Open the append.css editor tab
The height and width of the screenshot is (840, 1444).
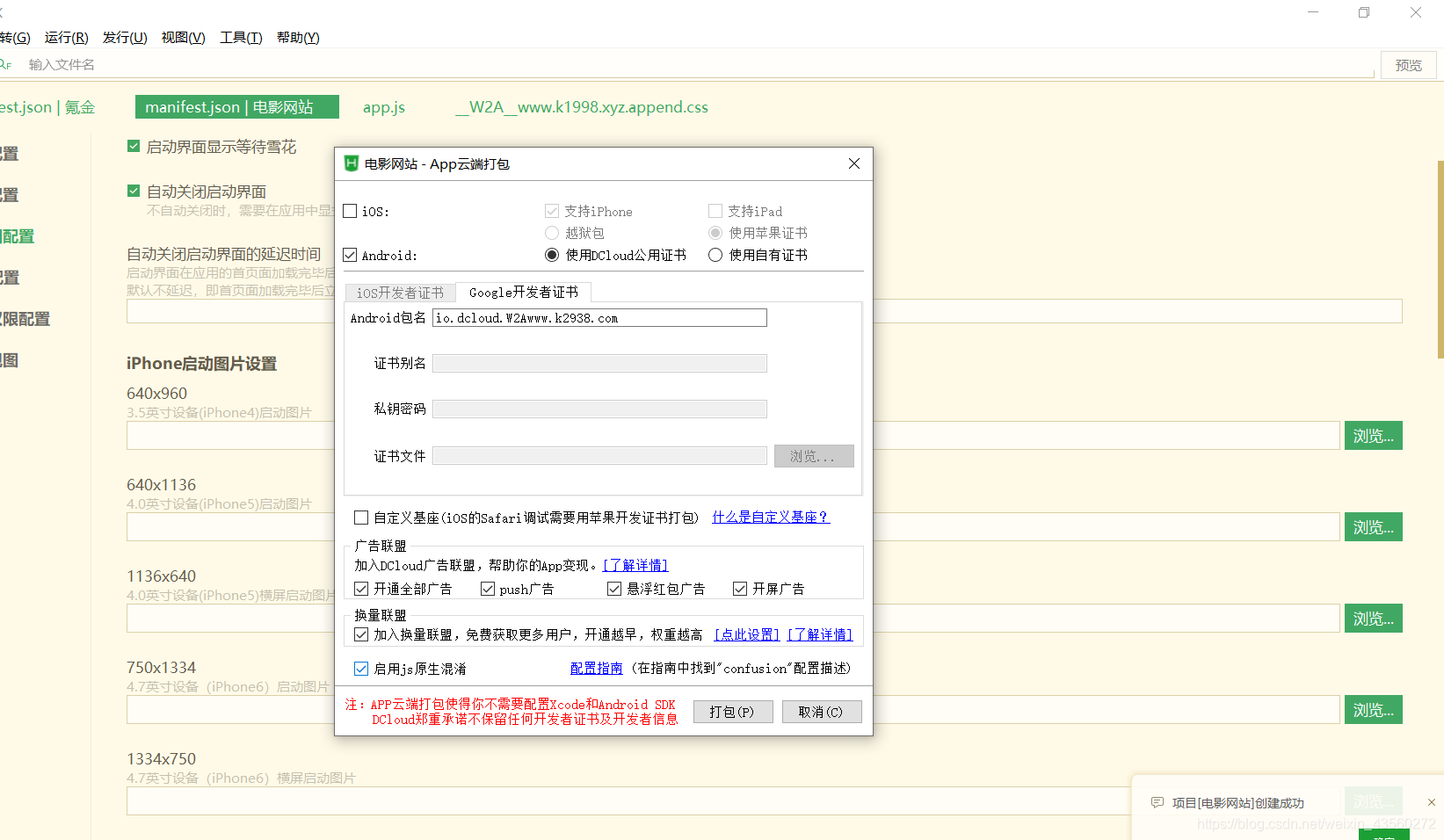(582, 106)
